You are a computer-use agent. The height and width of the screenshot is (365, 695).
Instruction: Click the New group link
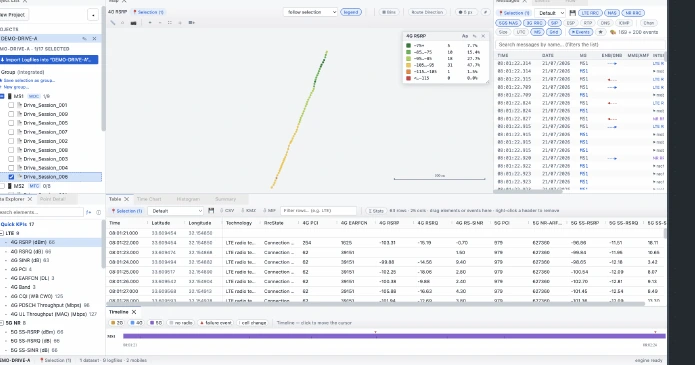coord(16,87)
